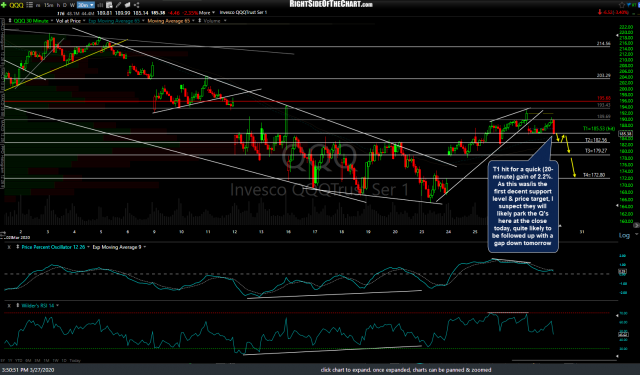Select the 1M time range
This screenshot has width=640, height=375.
click(x=47, y=361)
